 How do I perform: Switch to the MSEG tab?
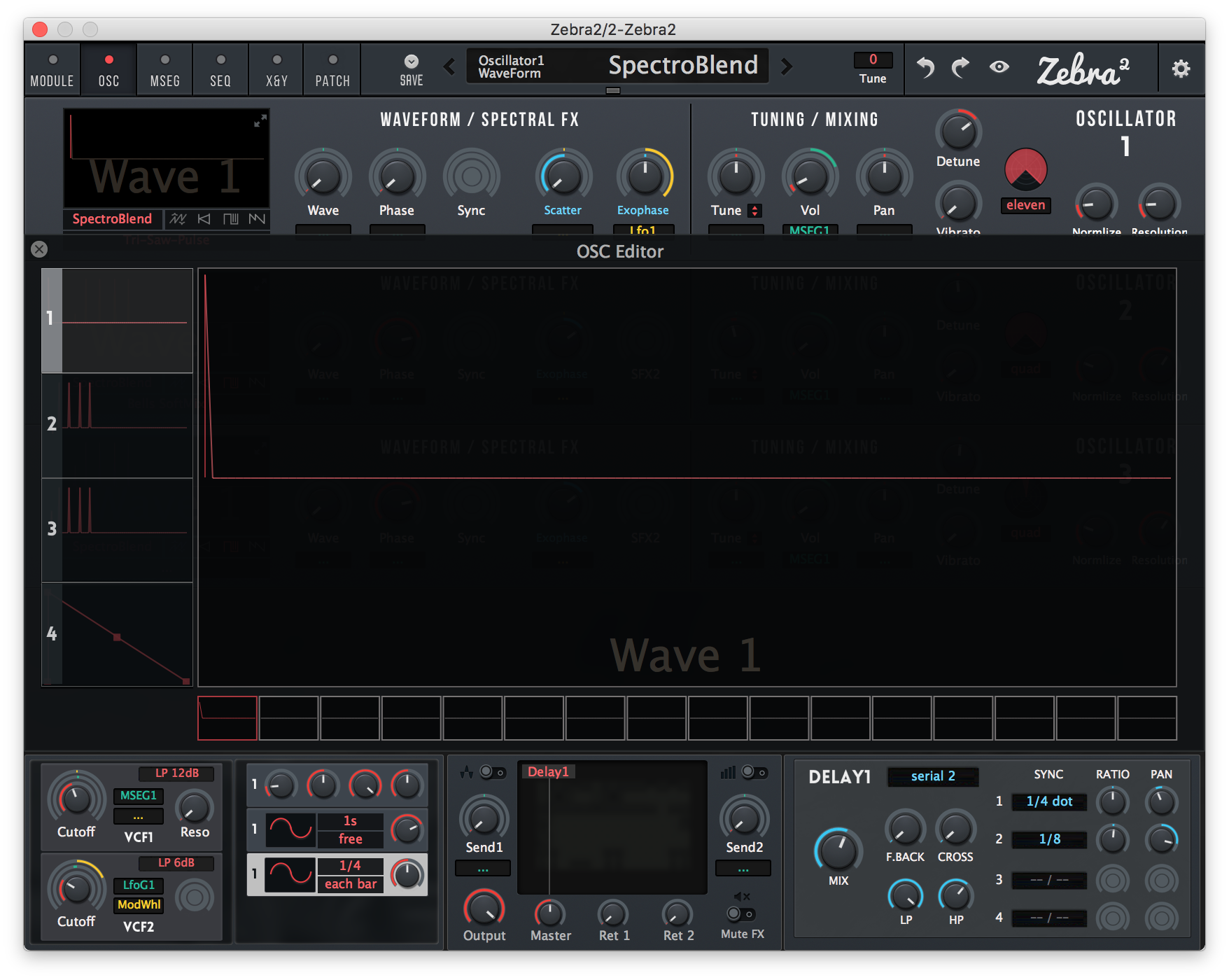[164, 69]
